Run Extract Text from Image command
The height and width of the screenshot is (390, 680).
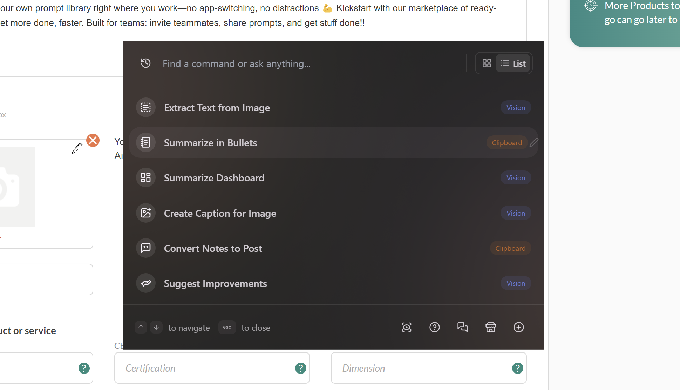[333, 108]
